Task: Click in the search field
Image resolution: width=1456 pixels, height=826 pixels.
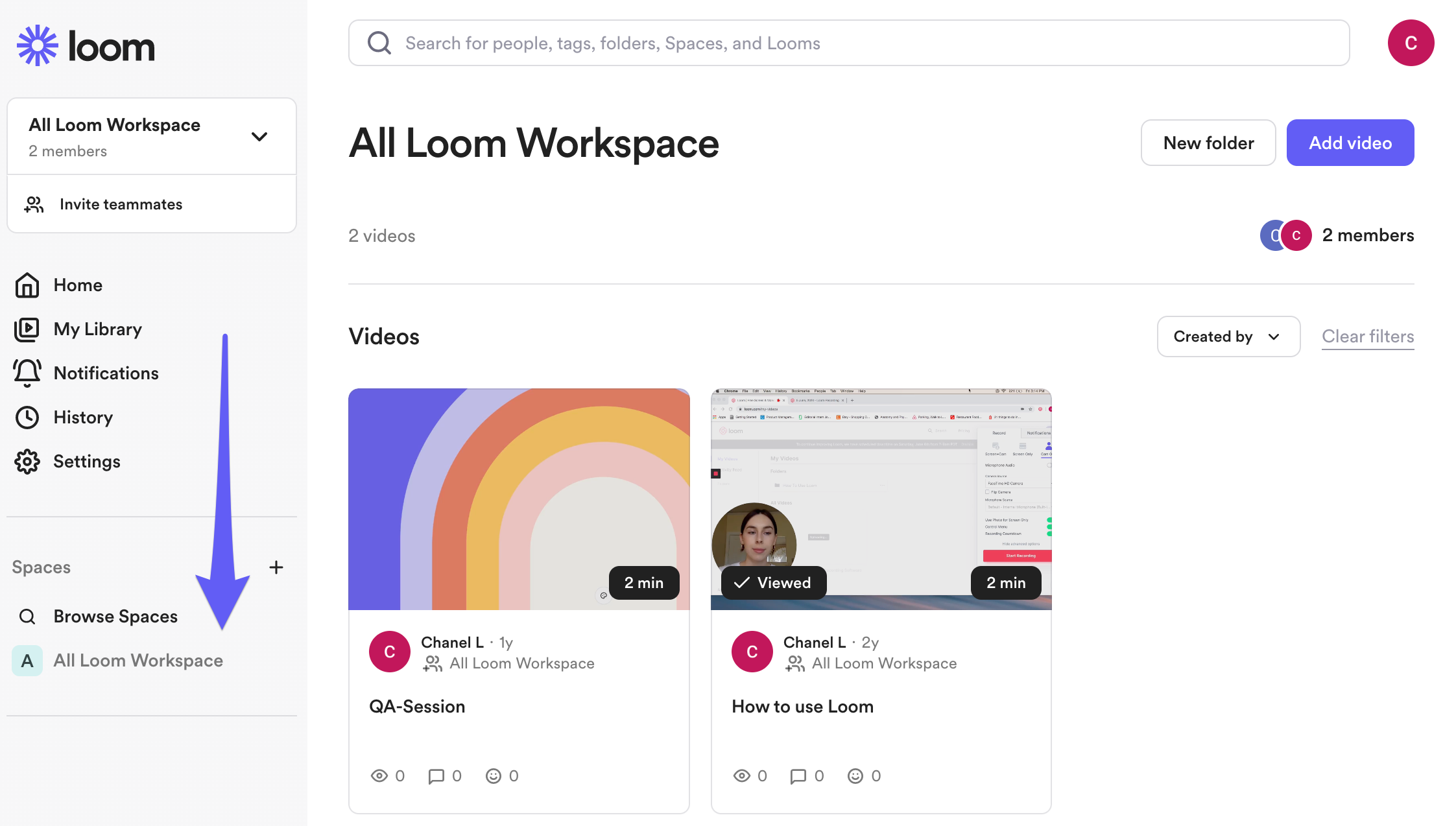Action: (848, 43)
